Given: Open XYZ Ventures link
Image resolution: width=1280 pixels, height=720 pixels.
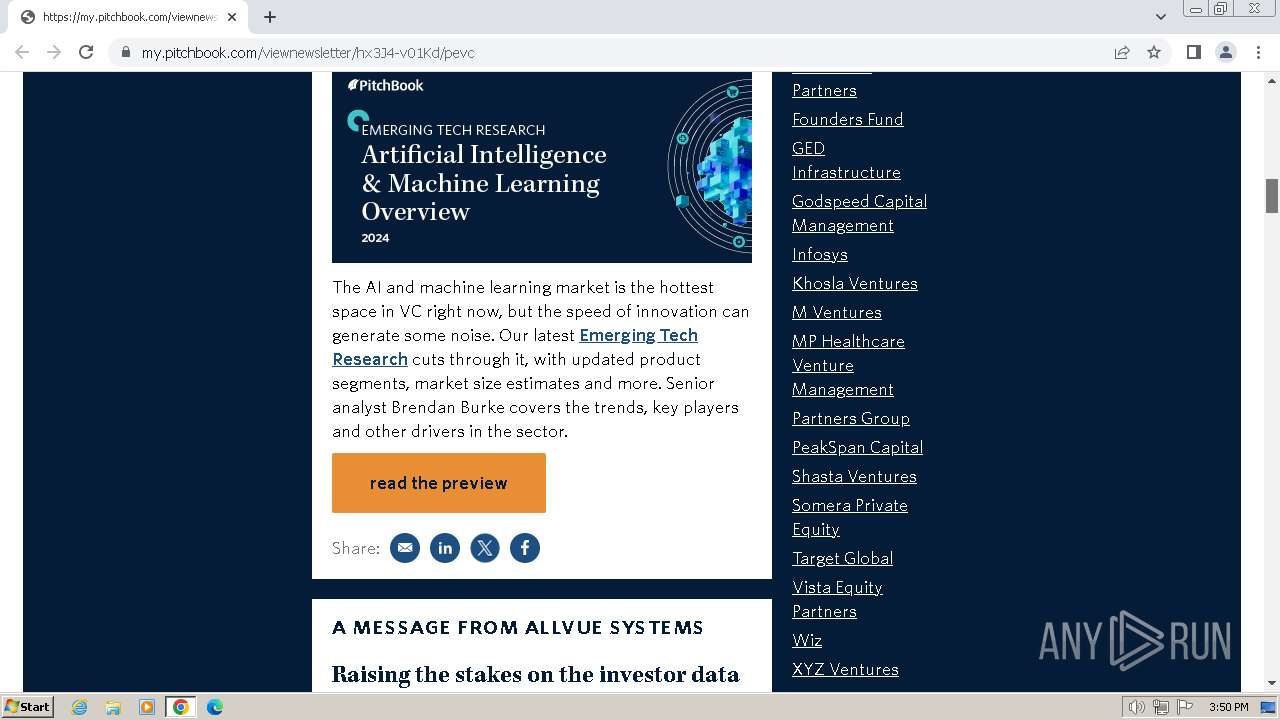Looking at the screenshot, I should point(845,669).
